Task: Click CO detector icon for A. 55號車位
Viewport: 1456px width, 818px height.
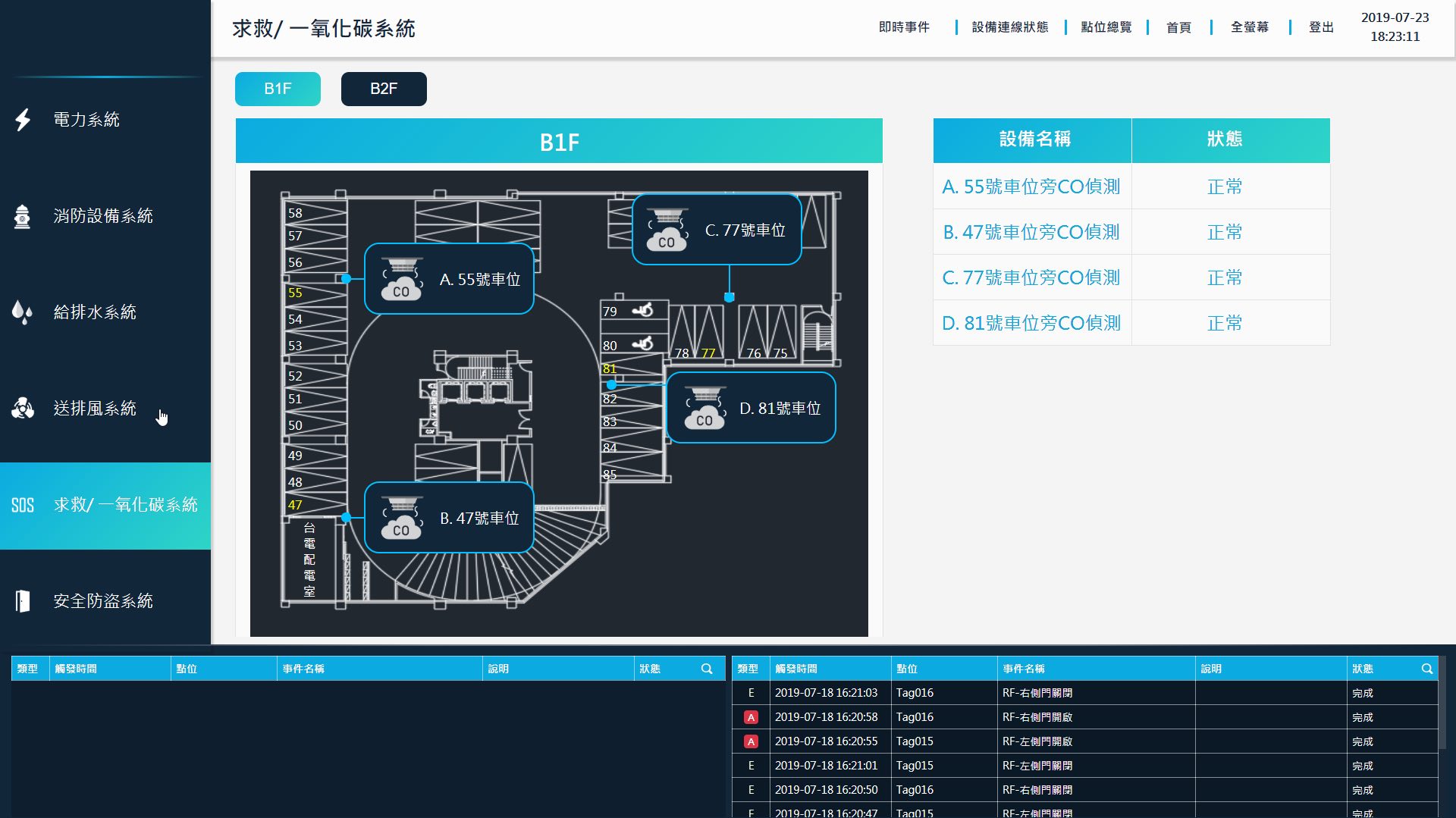Action: point(401,279)
